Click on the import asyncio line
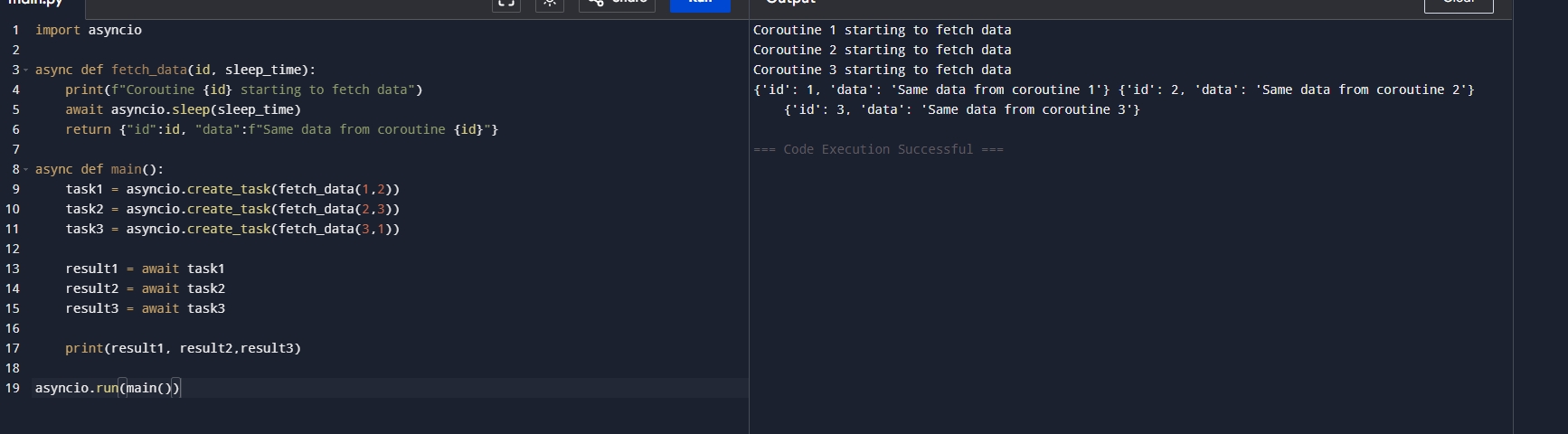This screenshot has width=1568, height=434. coord(89,30)
